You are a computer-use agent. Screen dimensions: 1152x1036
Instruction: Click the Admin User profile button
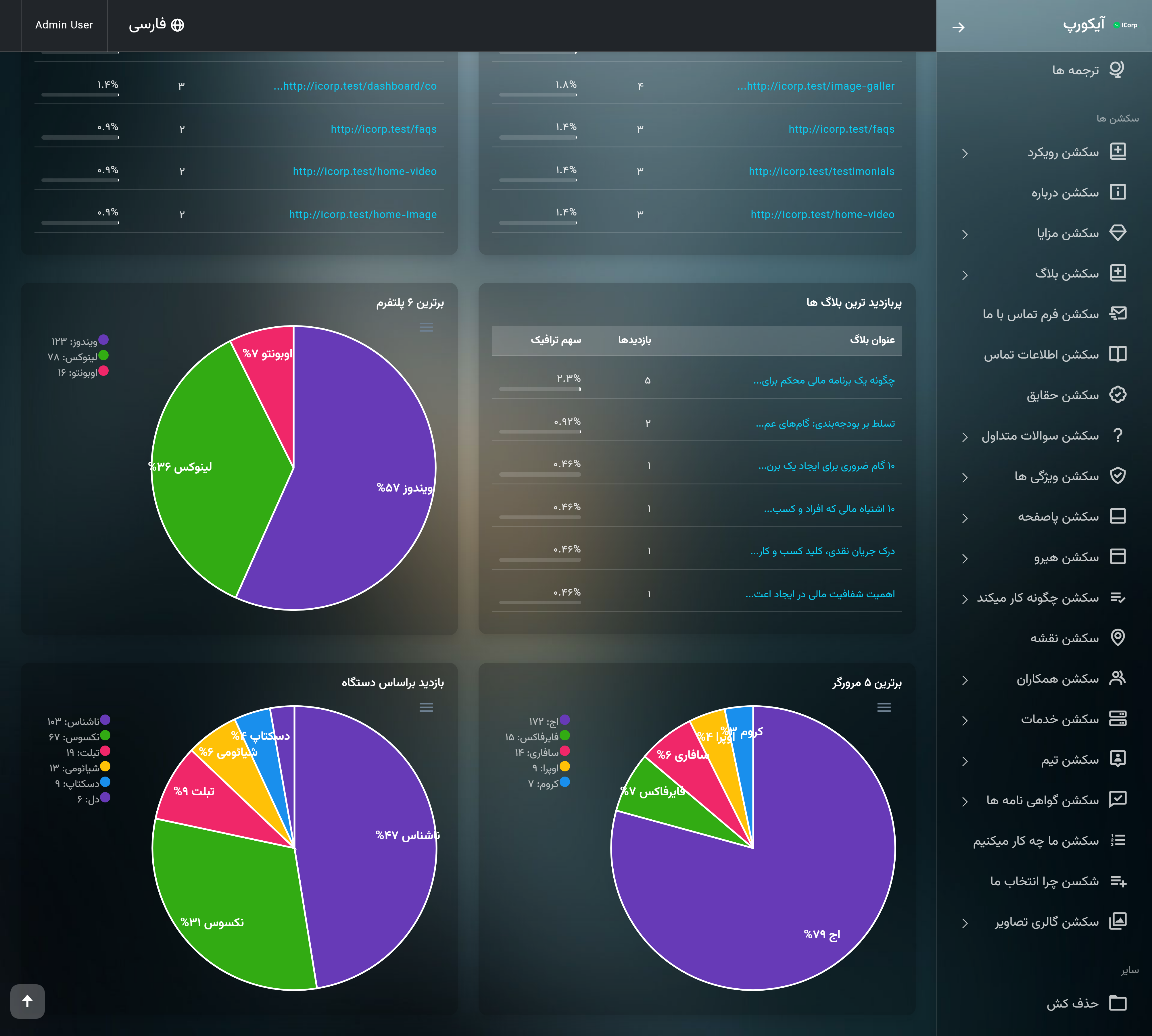click(64, 25)
